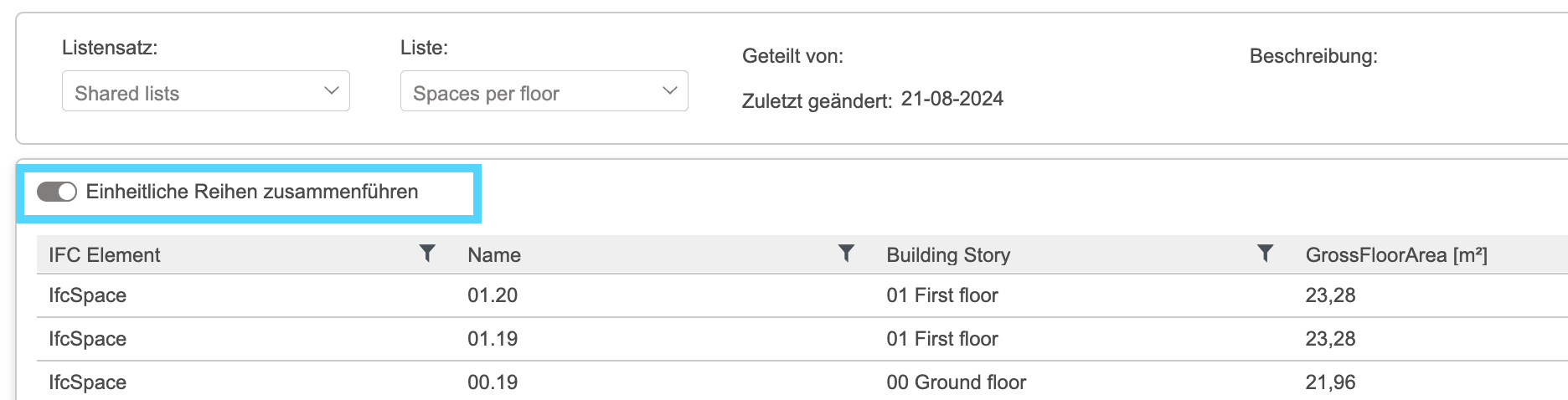Open the Liste Spaces per floor dropdown
1568x400 pixels.
pyautogui.click(x=544, y=91)
